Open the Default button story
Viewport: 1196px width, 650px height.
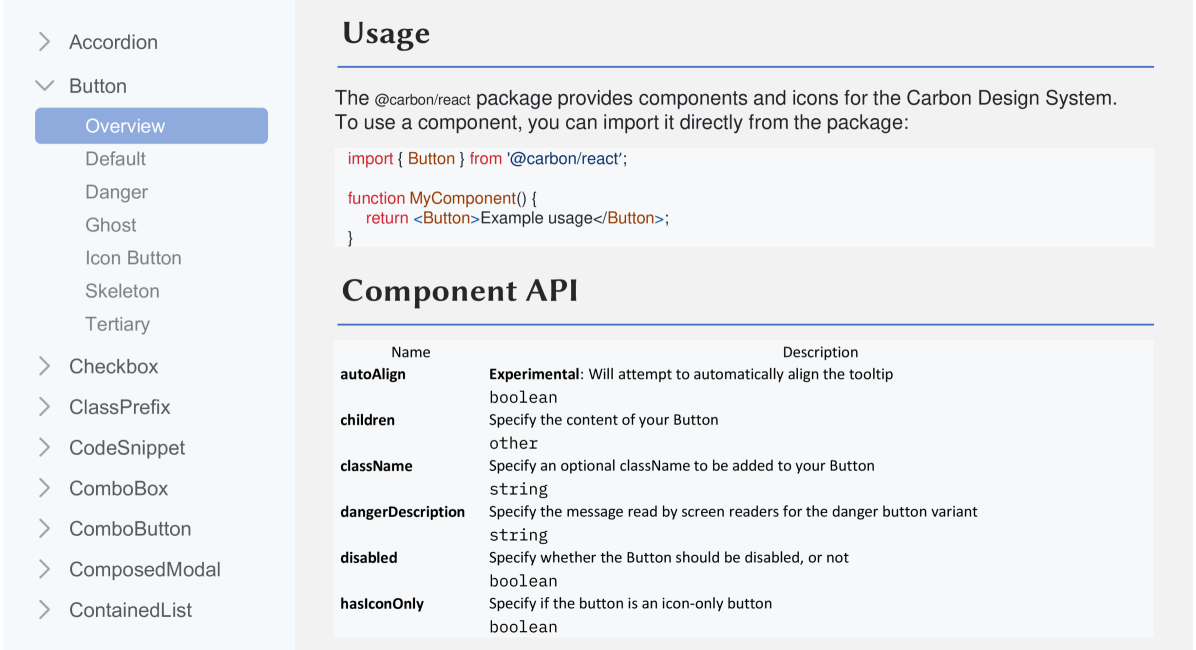115,159
